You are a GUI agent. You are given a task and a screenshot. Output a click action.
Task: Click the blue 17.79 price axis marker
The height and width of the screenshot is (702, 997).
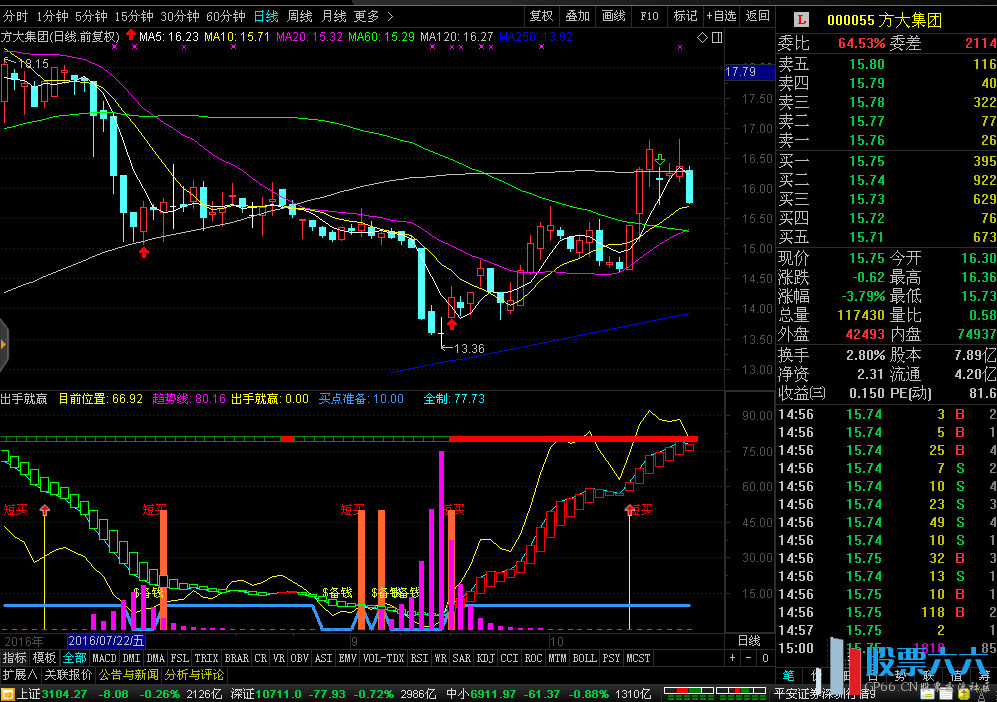pyautogui.click(x=741, y=72)
